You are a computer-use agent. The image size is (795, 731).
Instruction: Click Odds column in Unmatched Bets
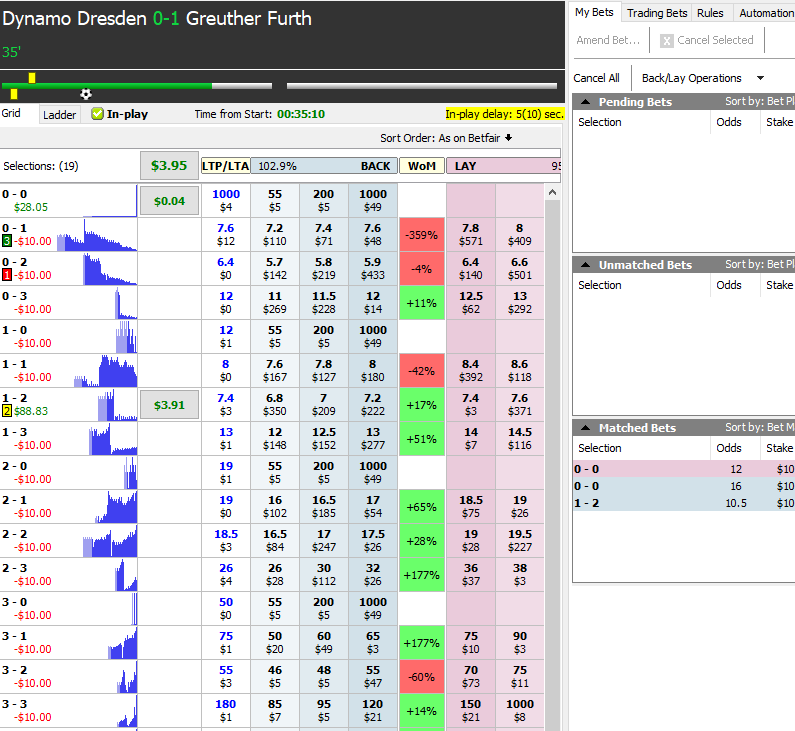coord(729,285)
